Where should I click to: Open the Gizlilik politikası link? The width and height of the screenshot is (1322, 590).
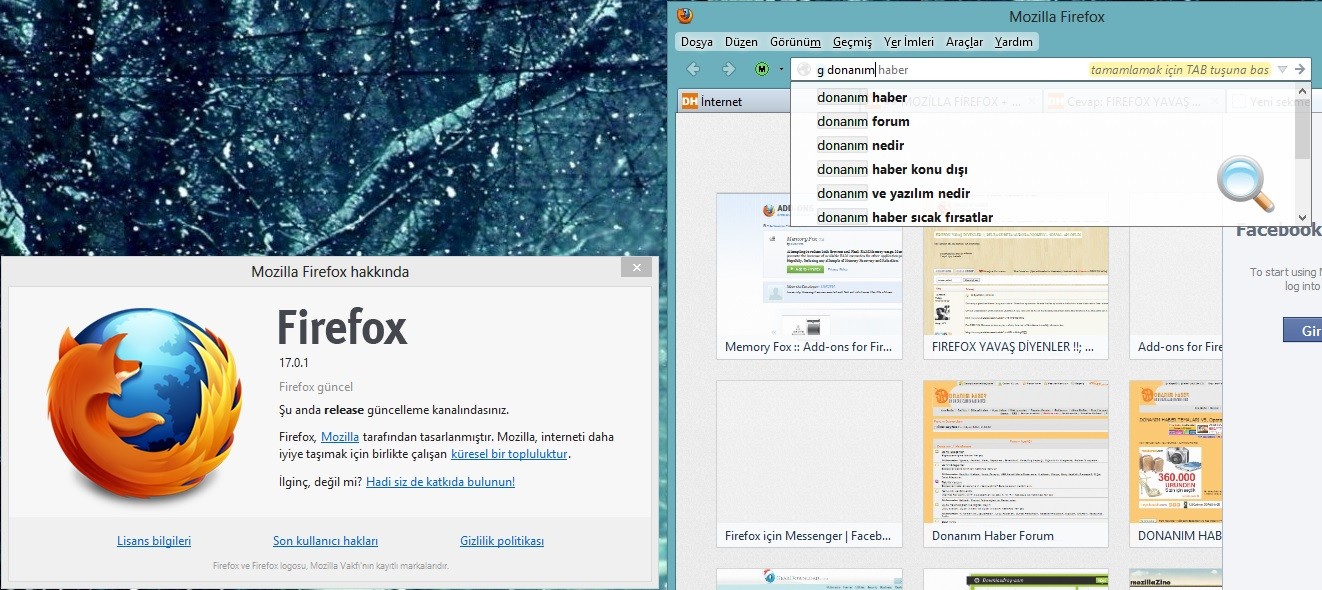(x=502, y=541)
